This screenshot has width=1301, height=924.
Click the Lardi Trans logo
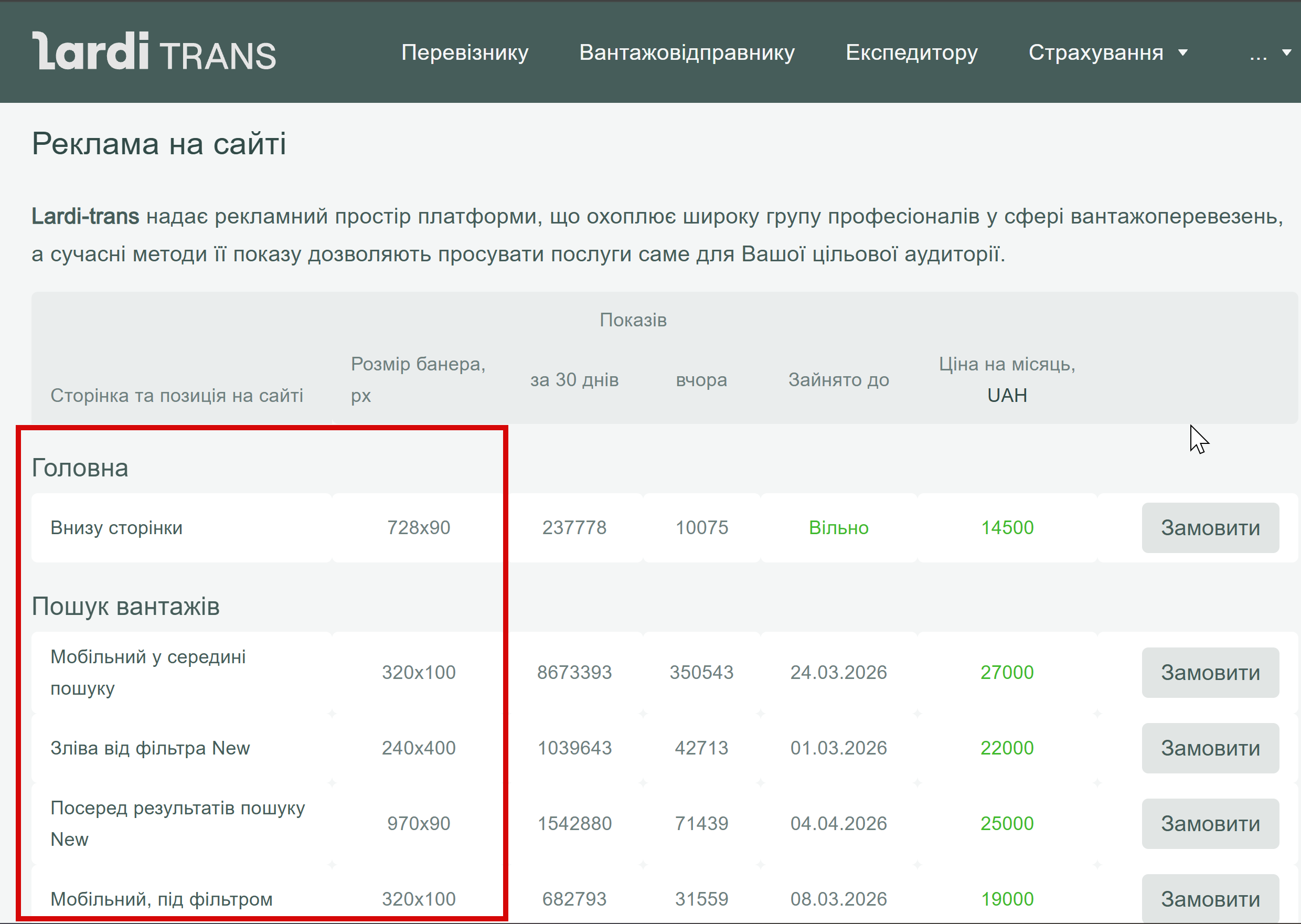tap(154, 52)
